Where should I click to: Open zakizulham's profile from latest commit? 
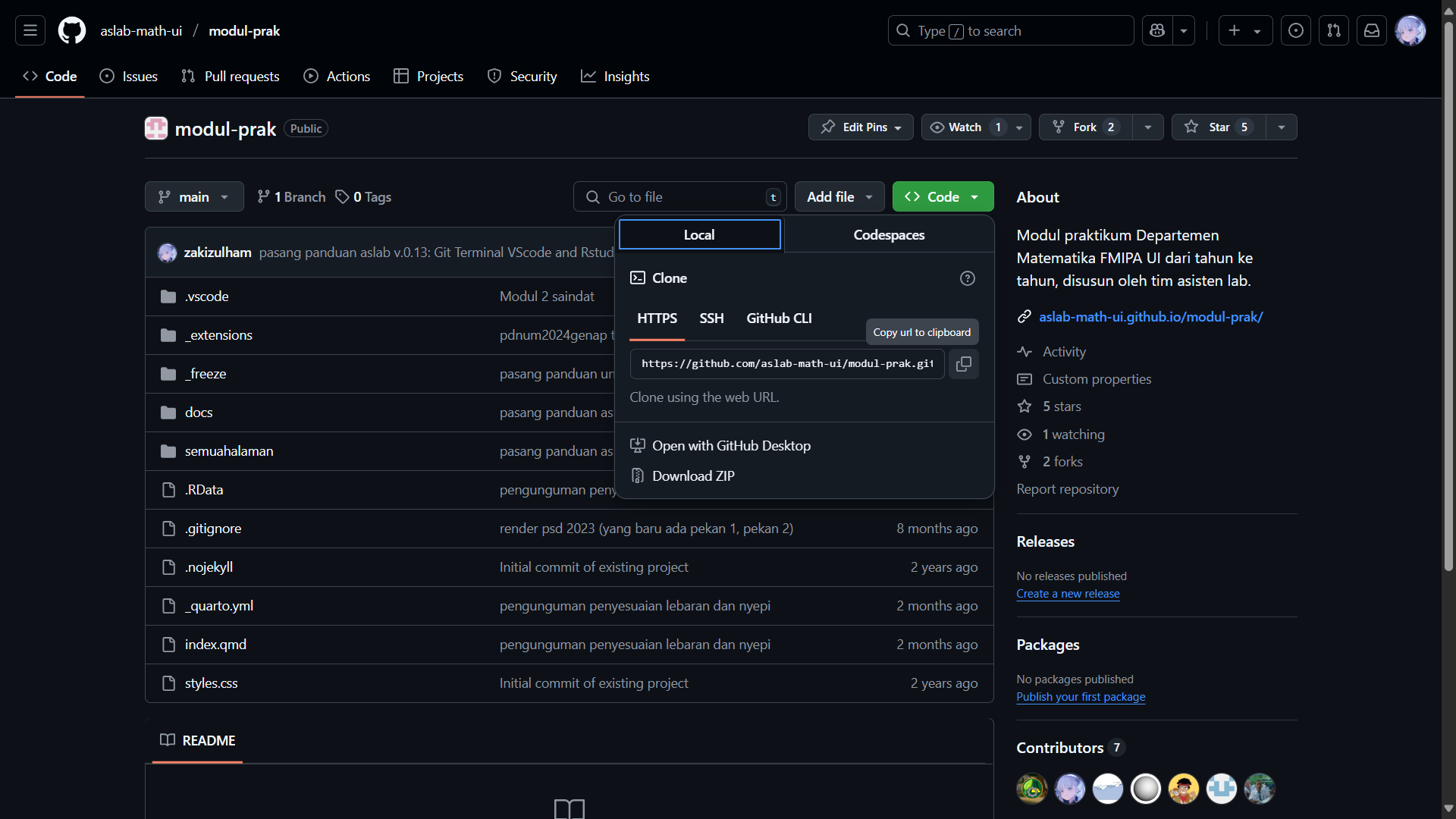click(x=218, y=253)
